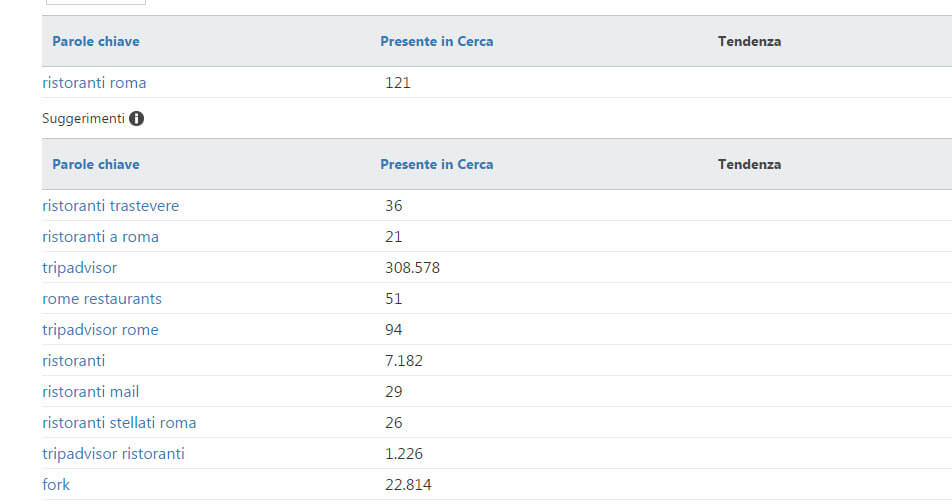Open the 'tripadvisor' keyword link
Screen dimensions: 952x504
[x=79, y=268]
